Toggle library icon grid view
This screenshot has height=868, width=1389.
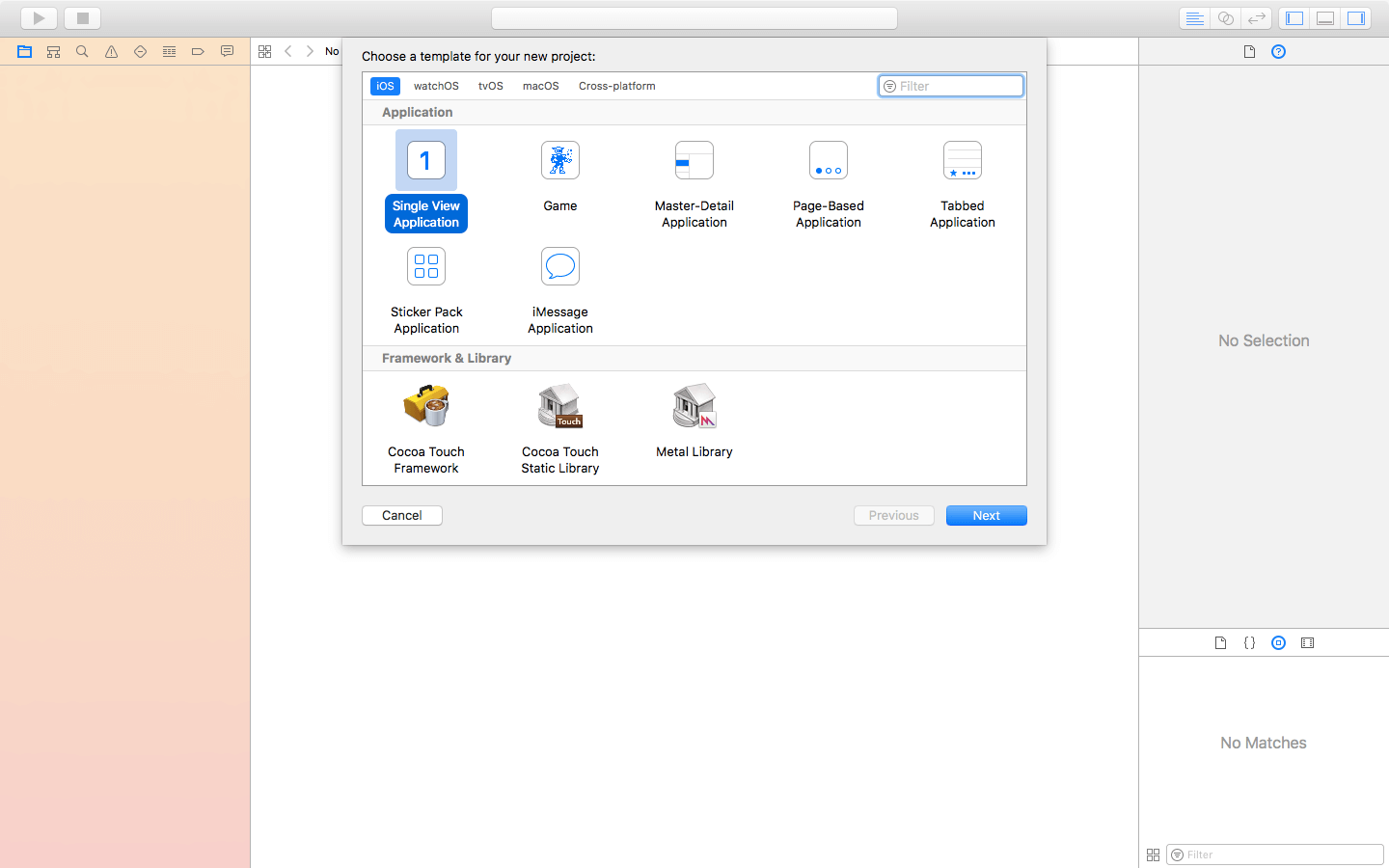(x=1153, y=854)
